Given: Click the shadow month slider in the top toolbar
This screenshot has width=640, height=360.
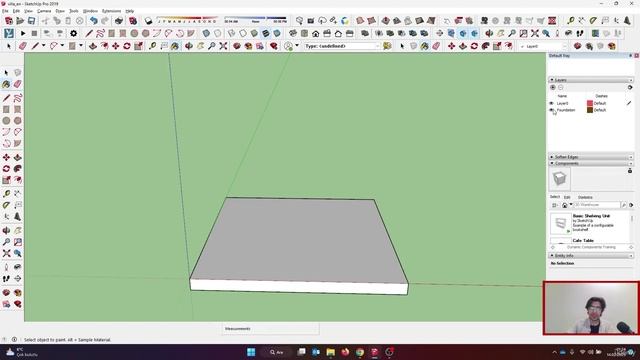Looking at the screenshot, I should (x=188, y=20).
